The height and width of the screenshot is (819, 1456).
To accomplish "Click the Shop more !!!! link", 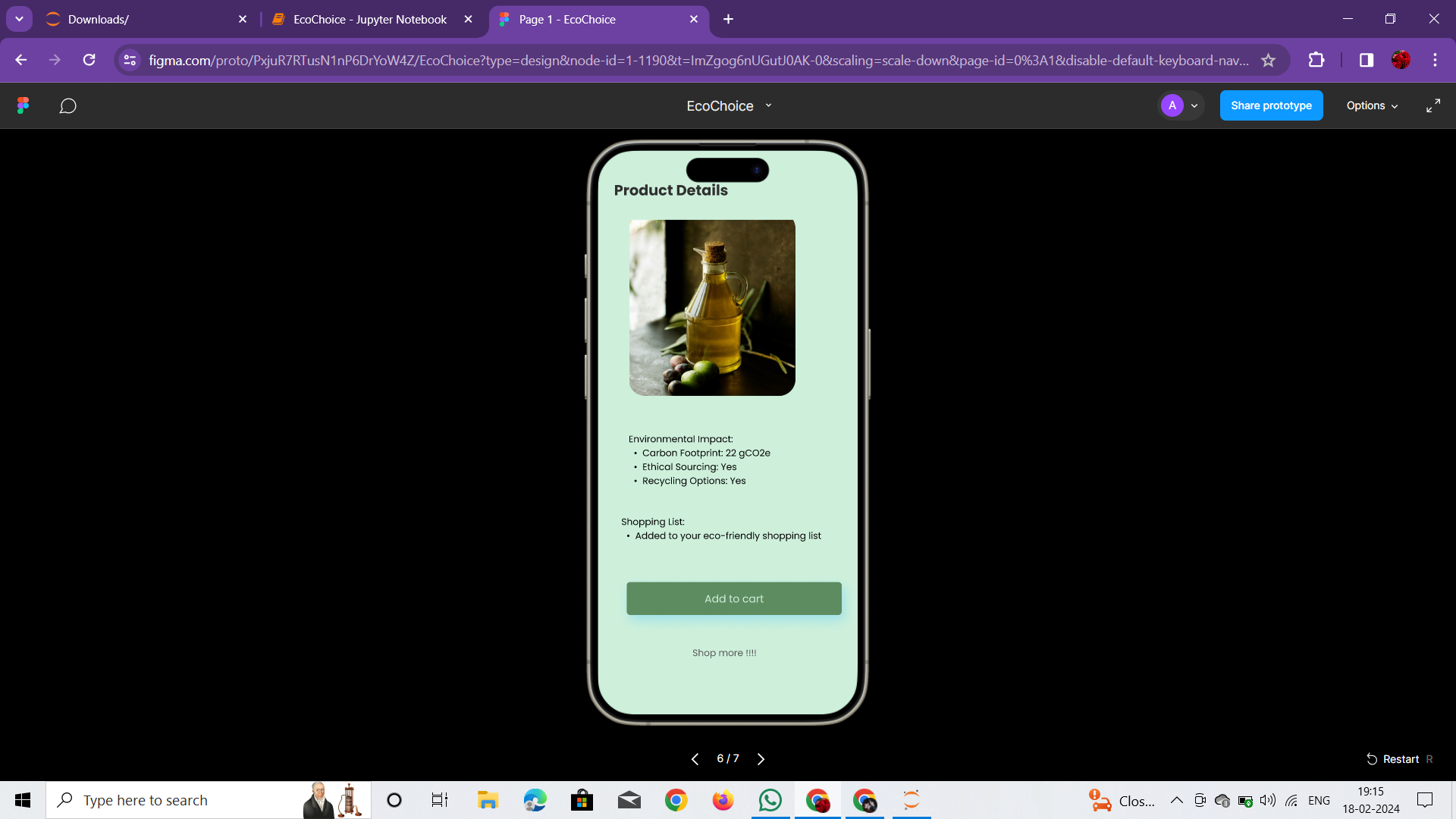I will coord(724,653).
